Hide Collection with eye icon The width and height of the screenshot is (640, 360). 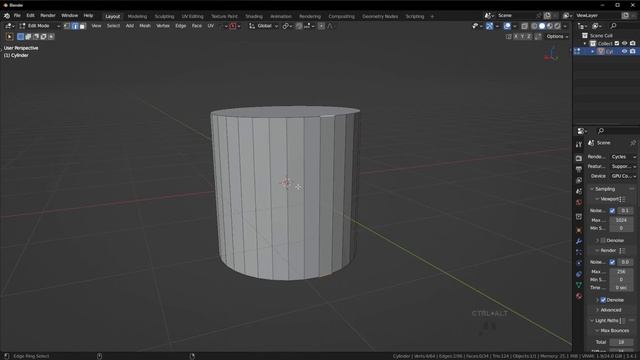(624, 43)
